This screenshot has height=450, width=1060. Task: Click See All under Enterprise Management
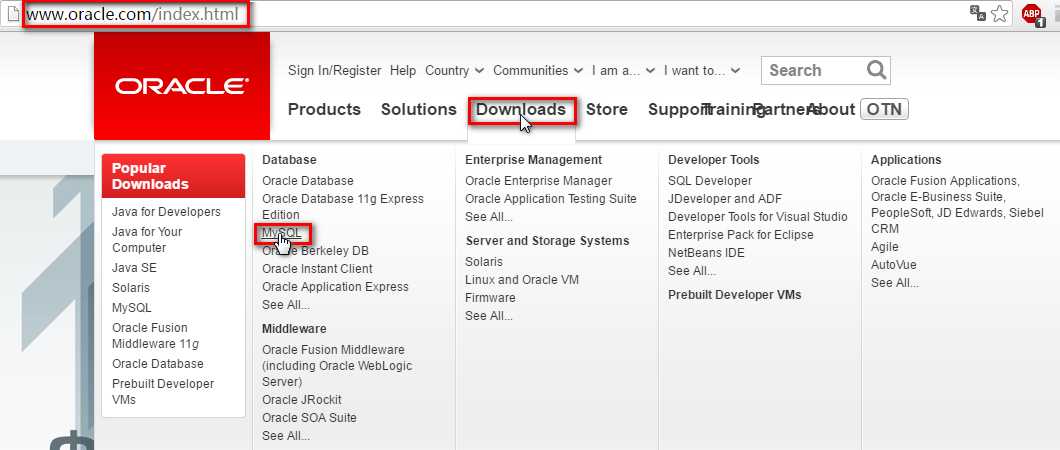[x=489, y=217]
